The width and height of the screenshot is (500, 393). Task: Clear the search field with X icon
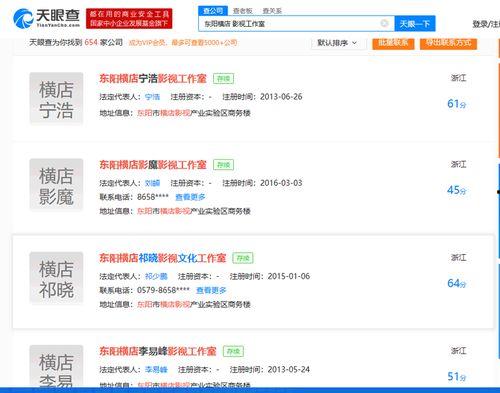click(384, 23)
